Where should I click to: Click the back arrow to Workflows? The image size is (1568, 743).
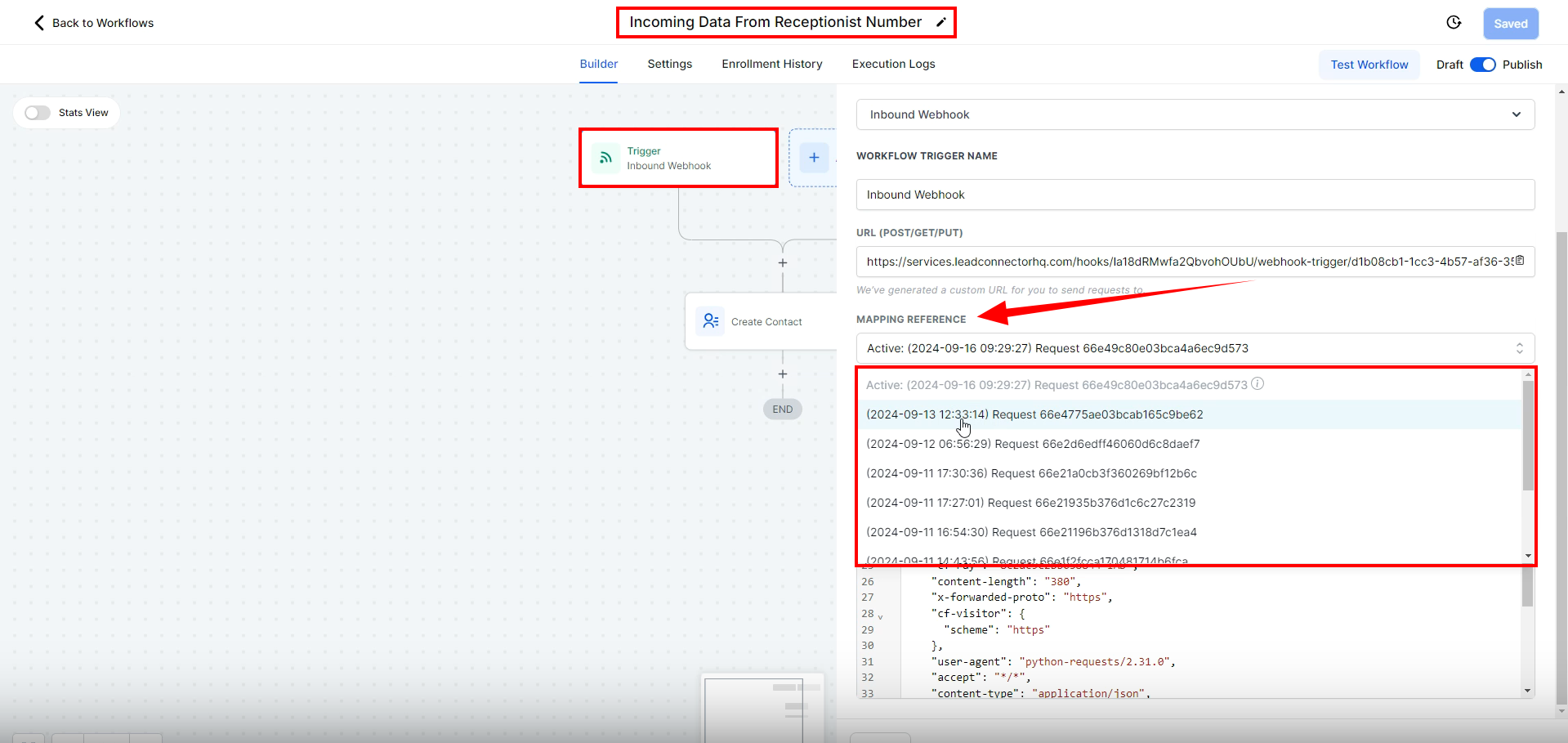tap(39, 23)
